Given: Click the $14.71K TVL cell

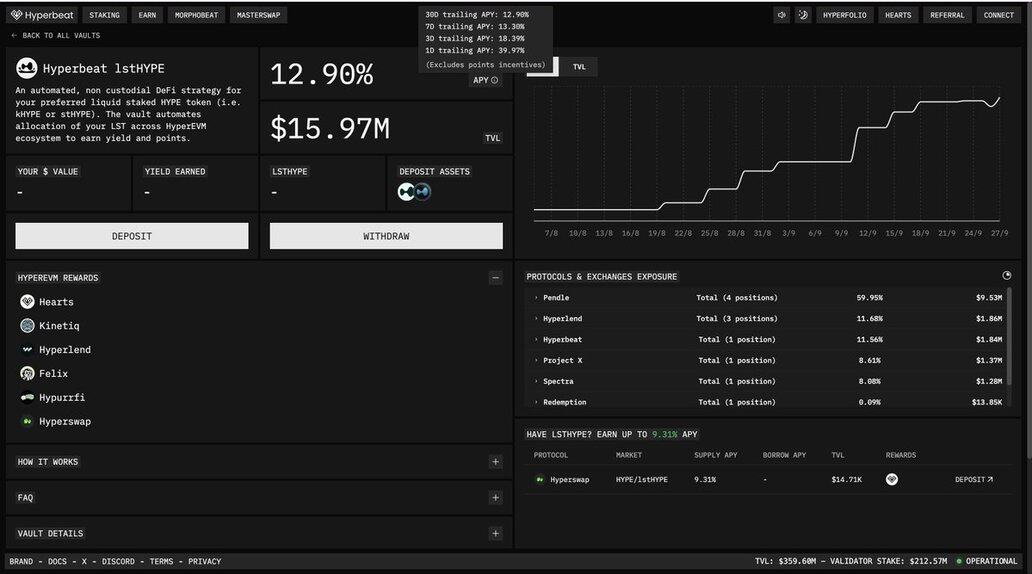Looking at the screenshot, I should pyautogui.click(x=846, y=480).
